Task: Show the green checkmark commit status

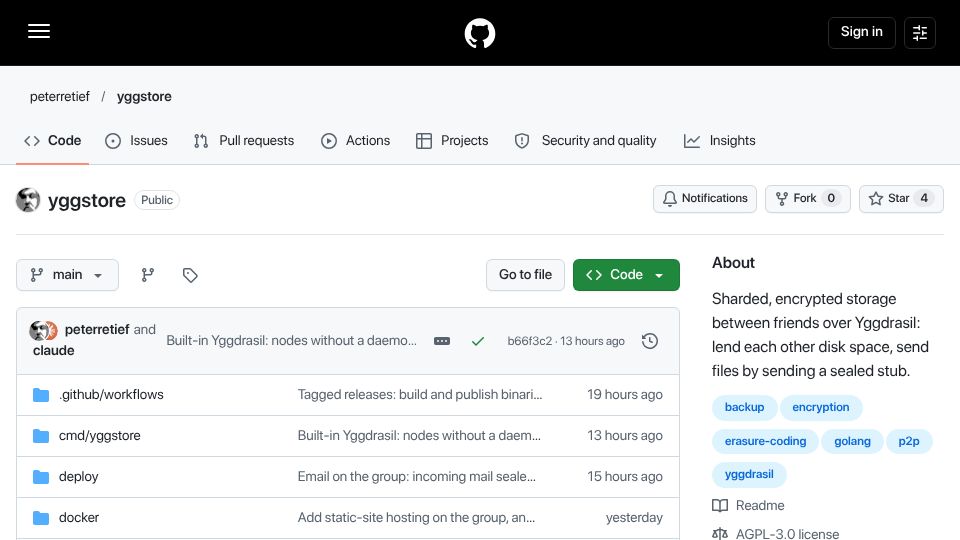Action: 478,341
